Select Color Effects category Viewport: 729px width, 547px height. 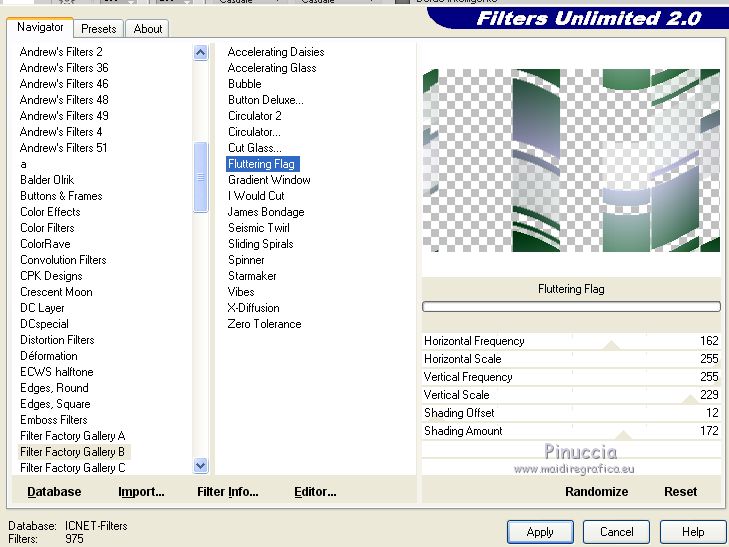[x=50, y=212]
